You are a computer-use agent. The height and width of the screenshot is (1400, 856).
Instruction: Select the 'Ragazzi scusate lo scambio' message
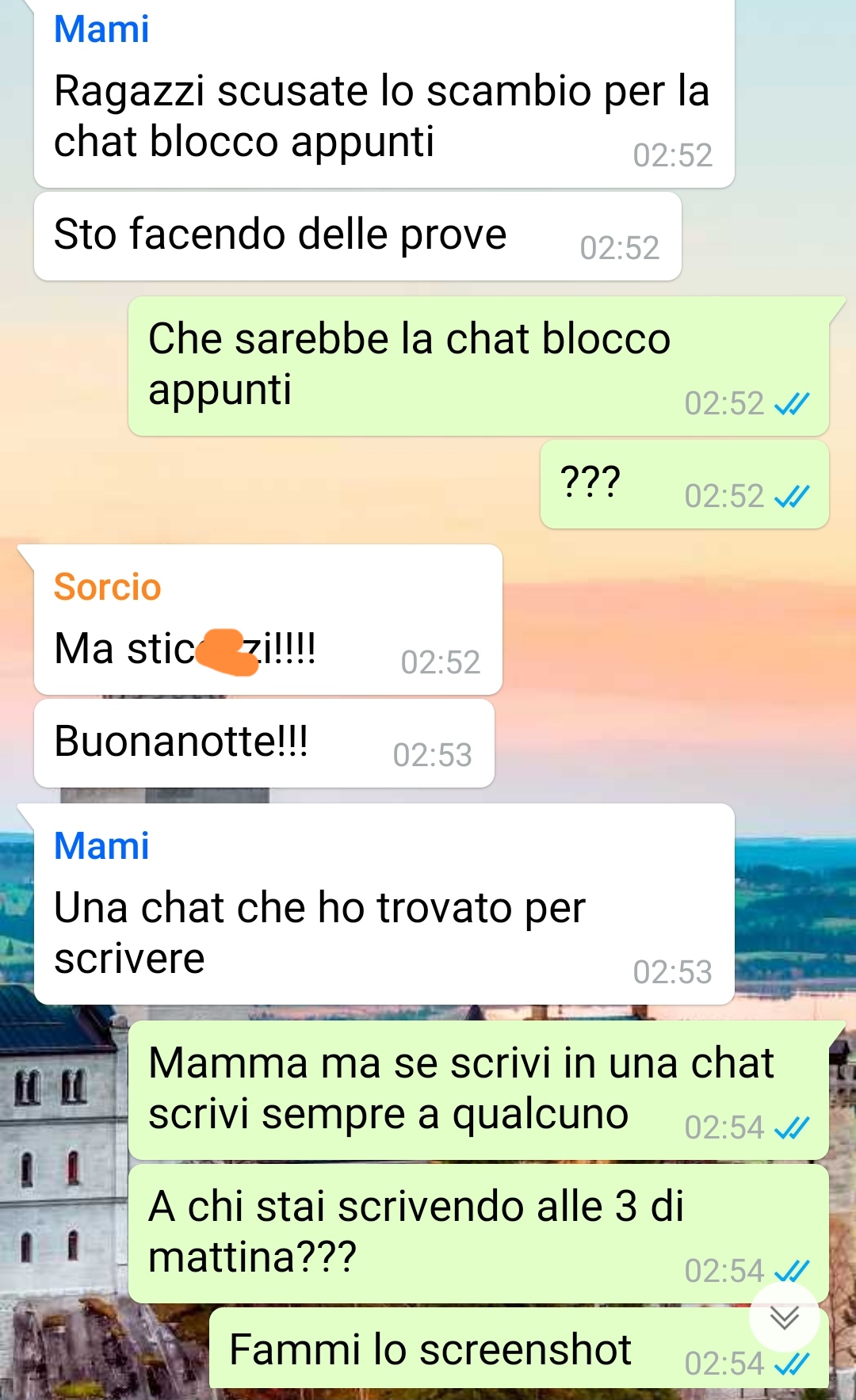pos(384,93)
